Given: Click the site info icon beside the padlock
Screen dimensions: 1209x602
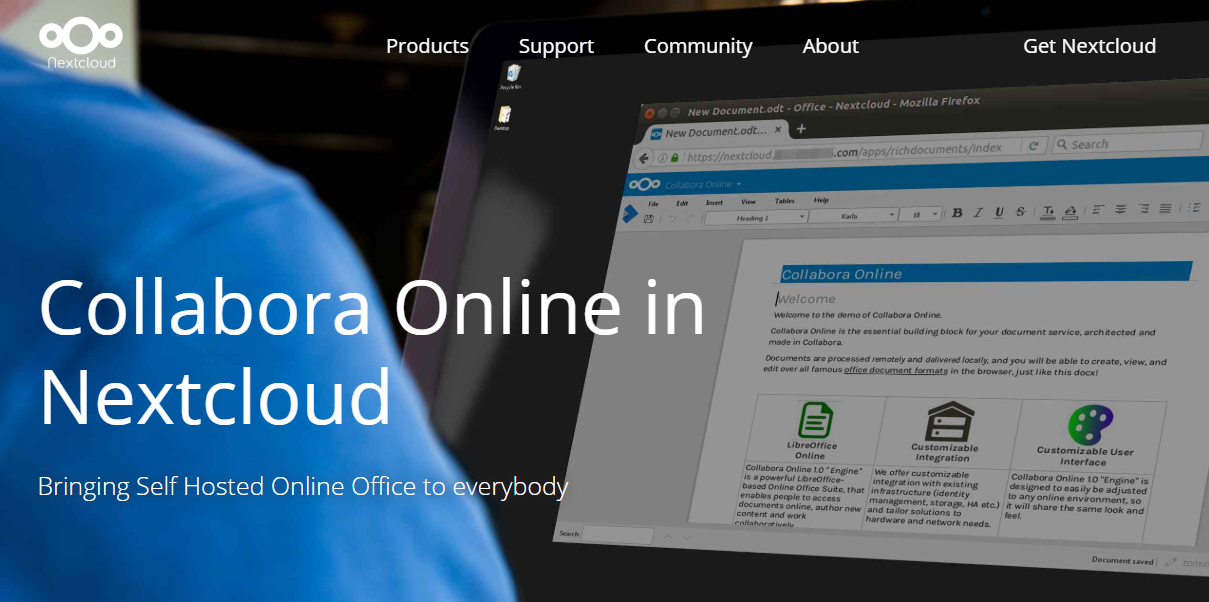Looking at the screenshot, I should pos(662,158).
